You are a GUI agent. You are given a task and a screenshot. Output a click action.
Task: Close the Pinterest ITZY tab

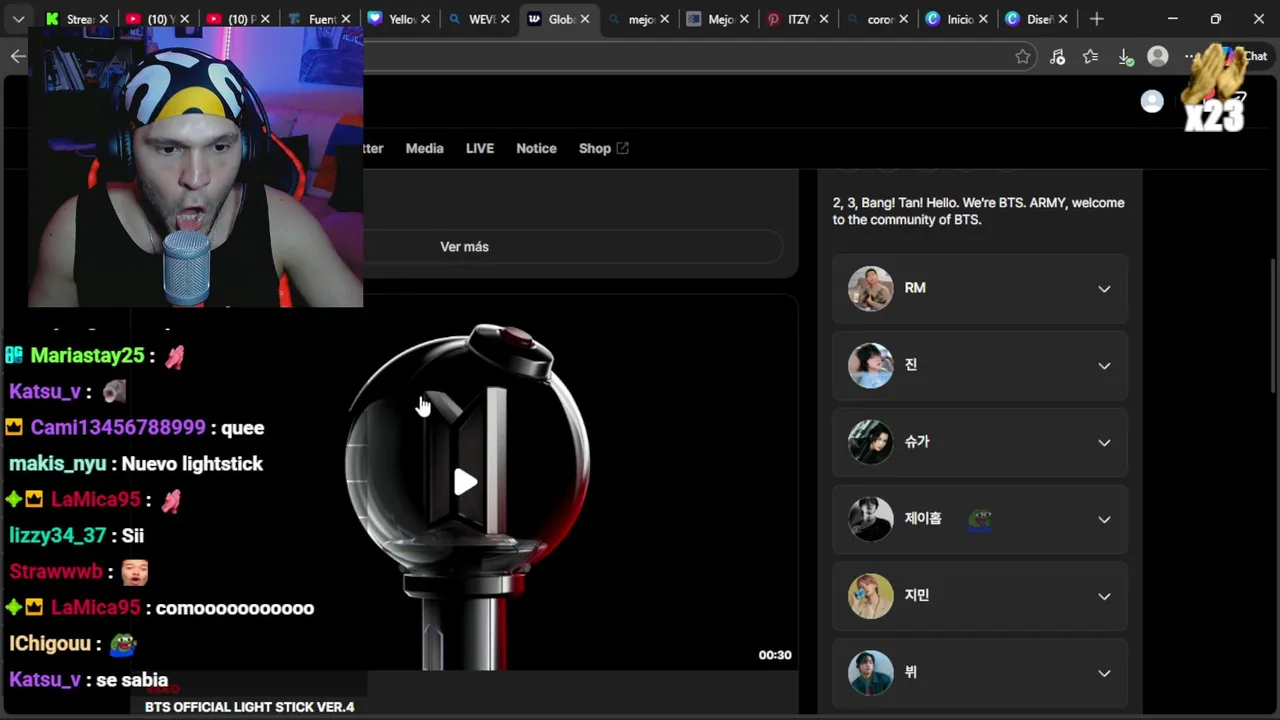(824, 19)
